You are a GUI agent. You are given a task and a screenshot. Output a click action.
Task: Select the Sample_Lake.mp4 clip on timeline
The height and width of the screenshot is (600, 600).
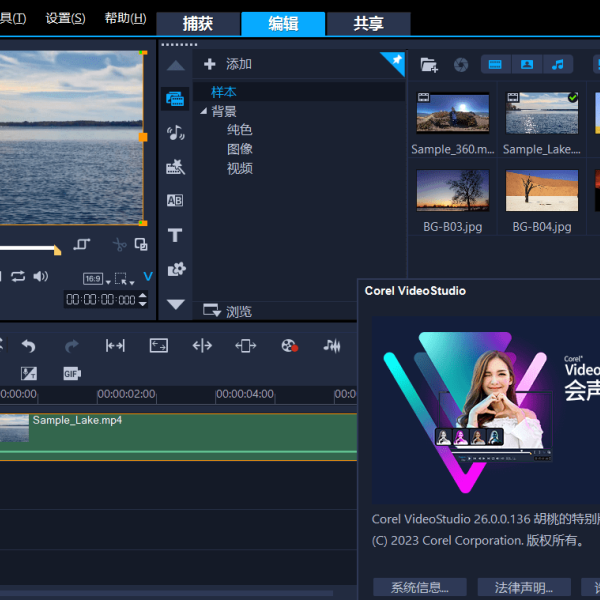coord(178,437)
